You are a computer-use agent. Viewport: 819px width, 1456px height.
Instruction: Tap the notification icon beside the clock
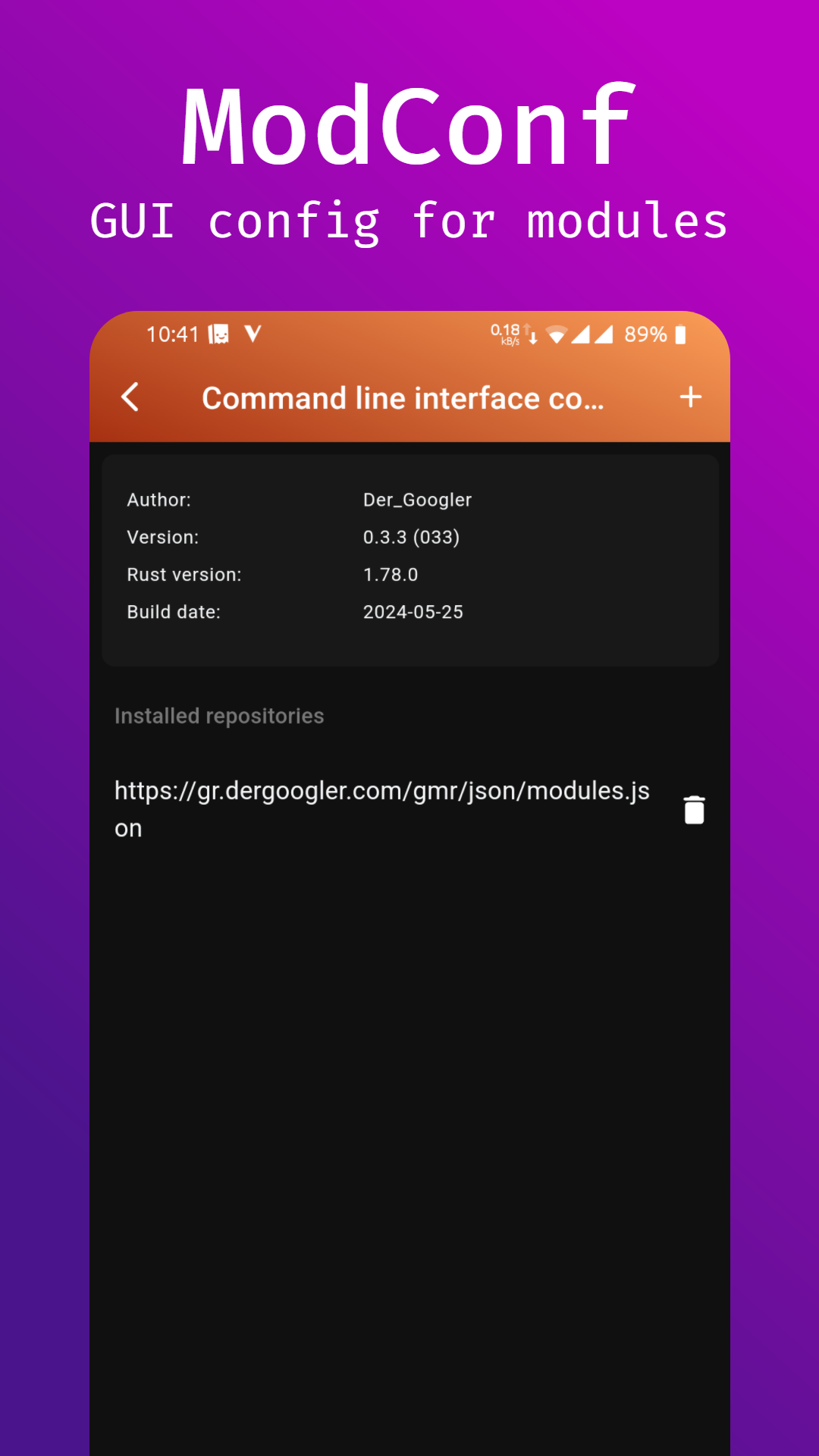tap(219, 334)
